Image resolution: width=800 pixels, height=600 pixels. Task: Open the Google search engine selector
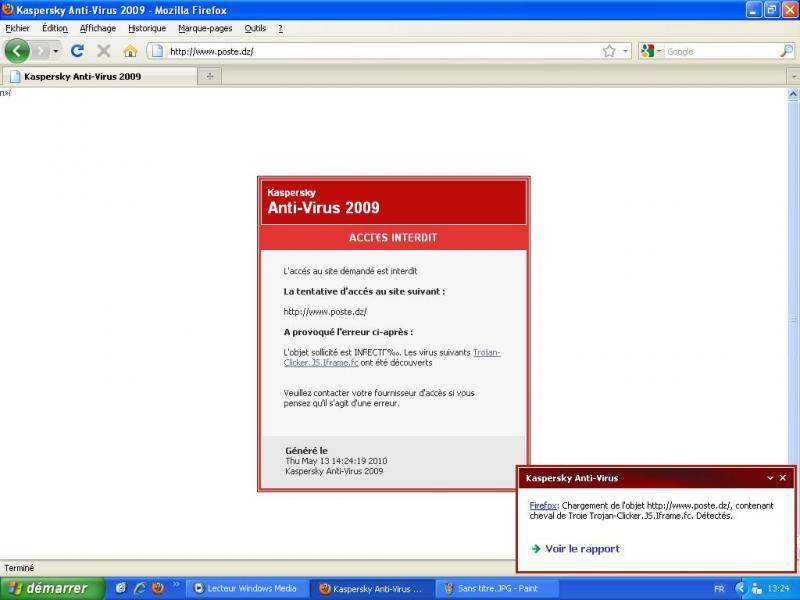650,51
